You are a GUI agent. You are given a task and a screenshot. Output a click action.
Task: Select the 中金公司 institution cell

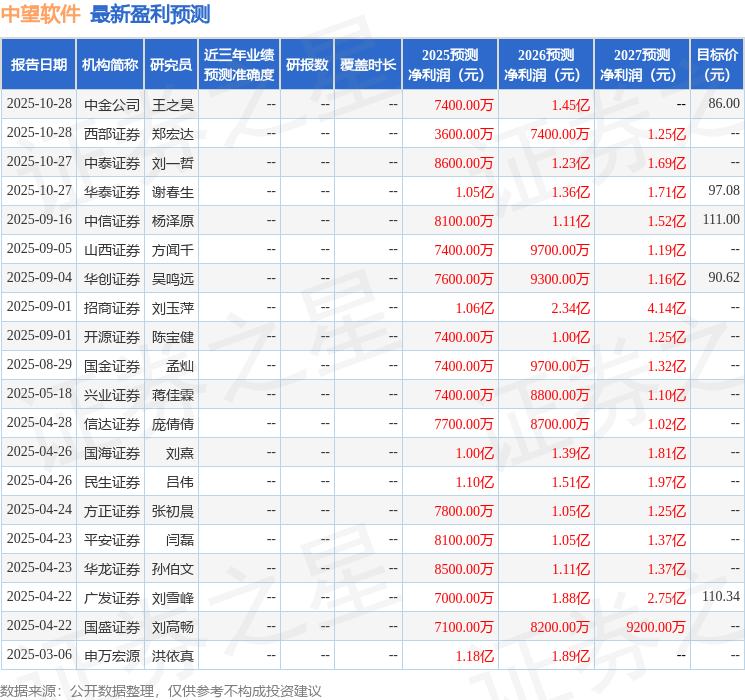pos(112,105)
